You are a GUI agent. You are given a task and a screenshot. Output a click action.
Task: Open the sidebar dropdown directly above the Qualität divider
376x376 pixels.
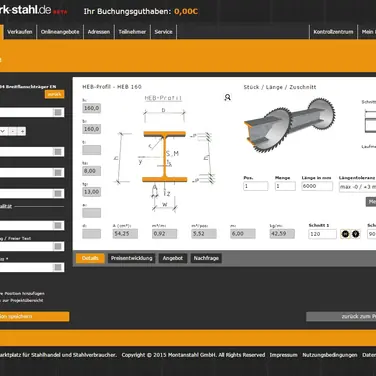[x=32, y=194]
